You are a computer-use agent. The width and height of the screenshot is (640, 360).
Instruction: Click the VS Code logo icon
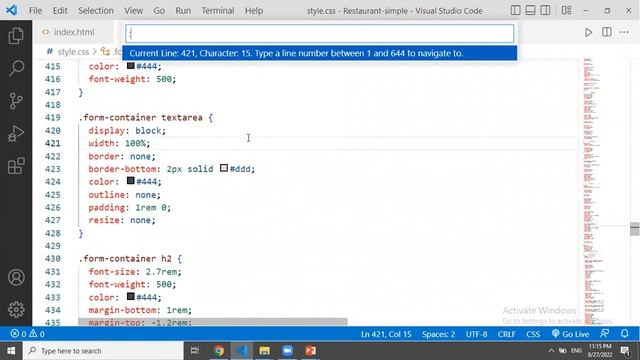[11, 10]
